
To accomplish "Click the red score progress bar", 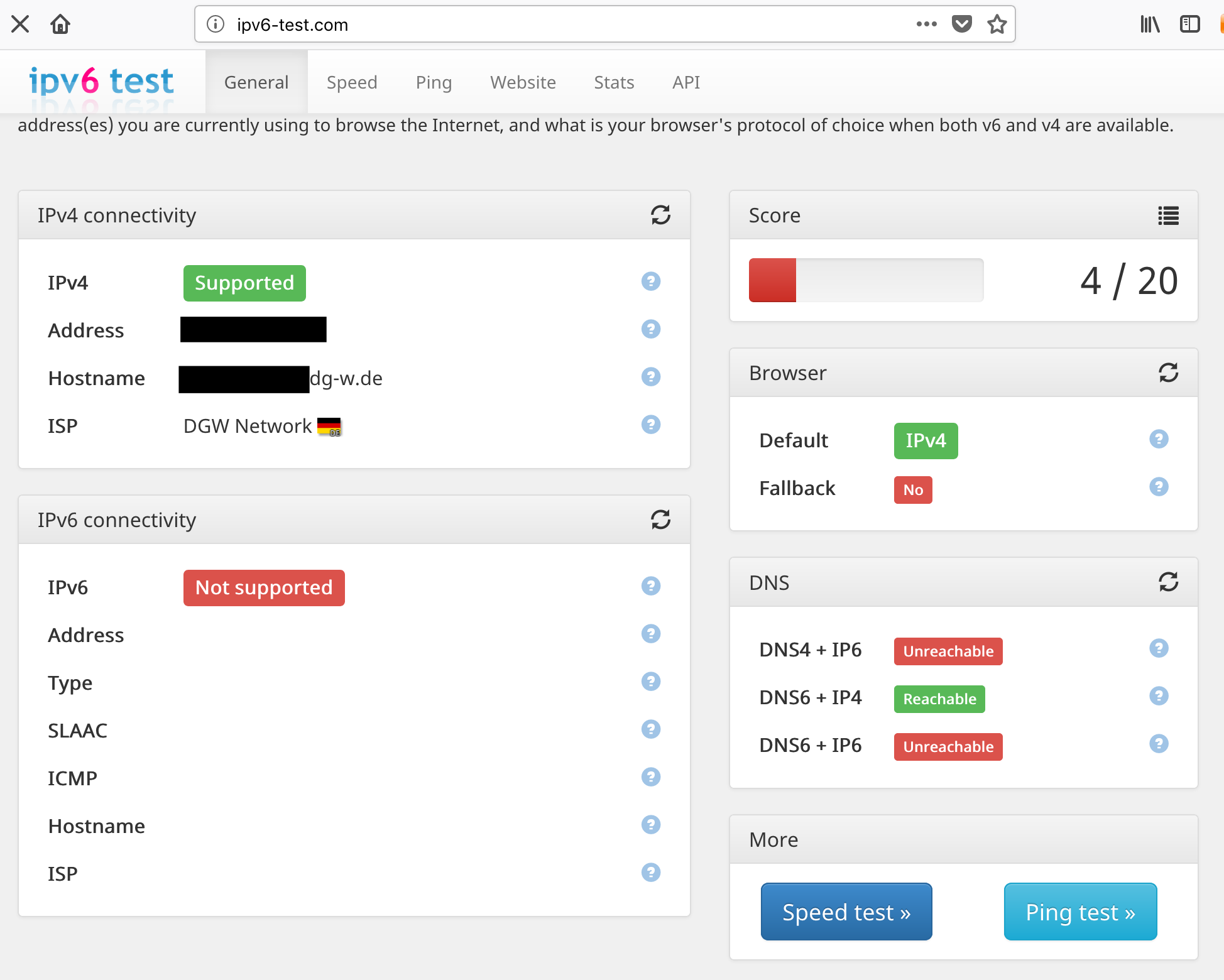I will coord(772,280).
